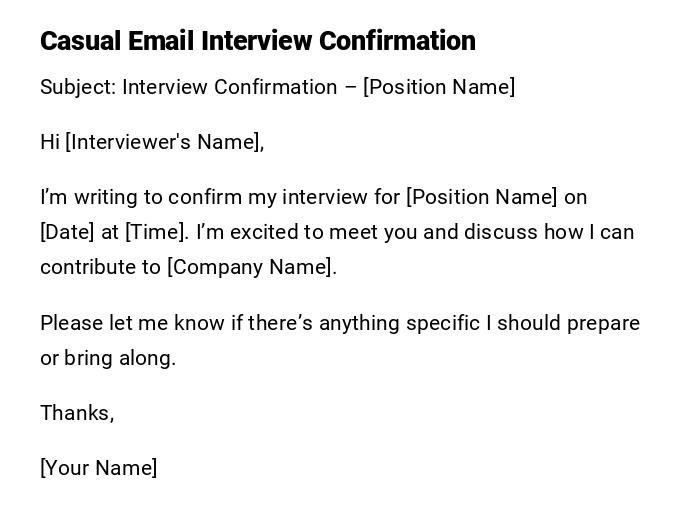Viewport: 700px width, 530px height.
Task: Click the word 'prepare' in the second paragraph
Action: 603,323
